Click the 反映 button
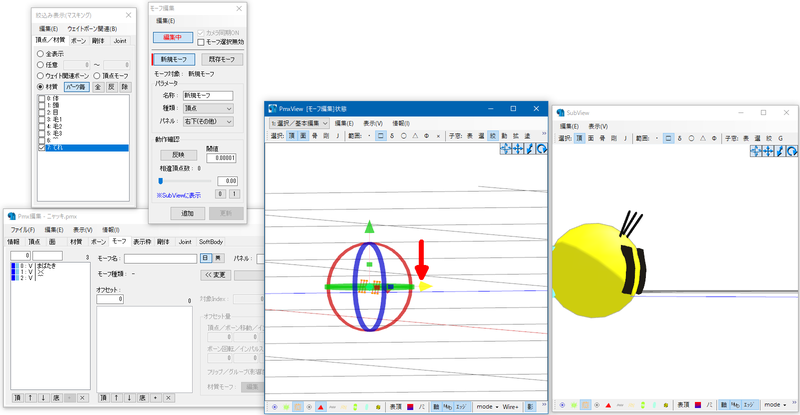 [x=179, y=155]
